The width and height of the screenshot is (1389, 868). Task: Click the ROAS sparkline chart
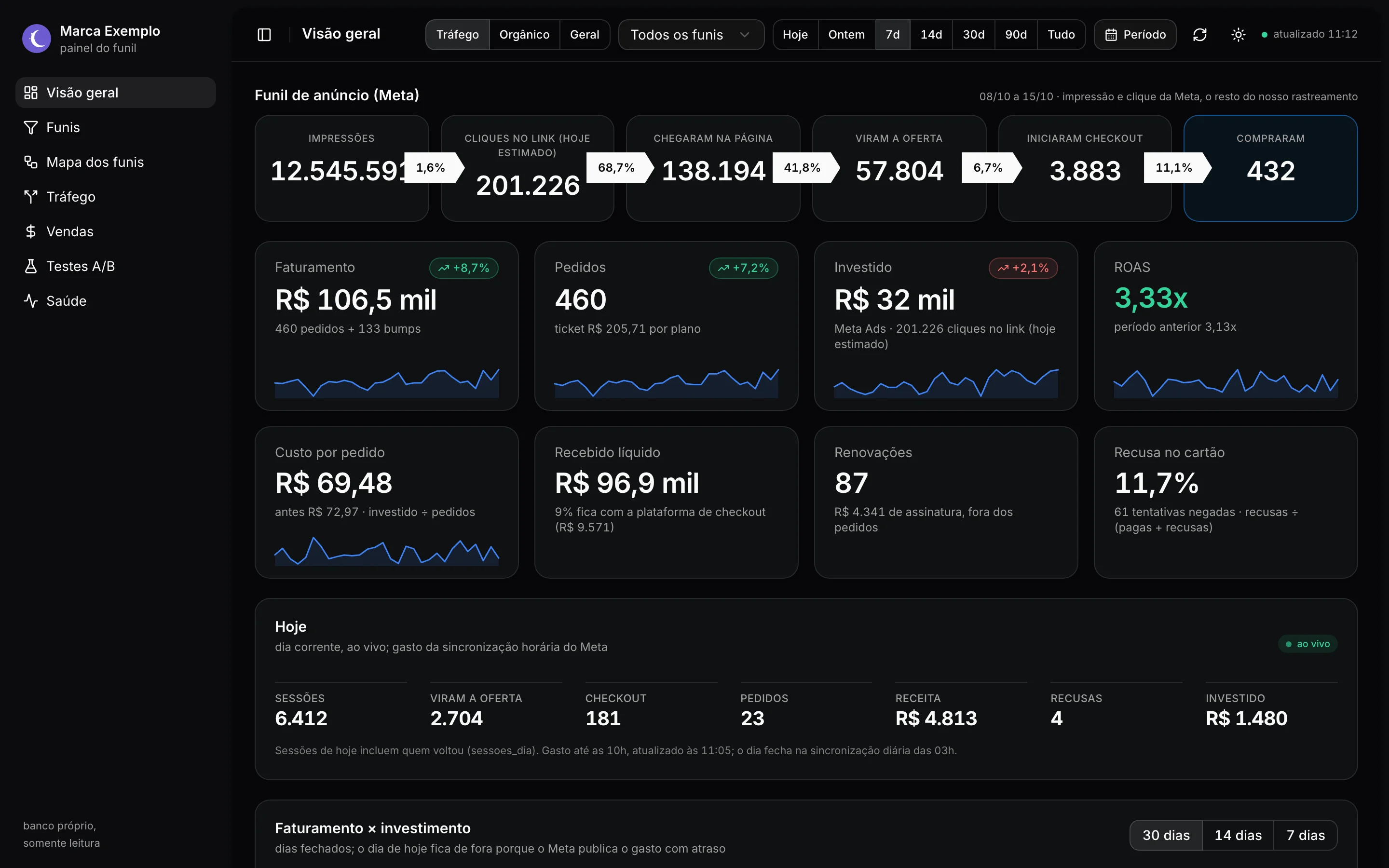(1226, 383)
